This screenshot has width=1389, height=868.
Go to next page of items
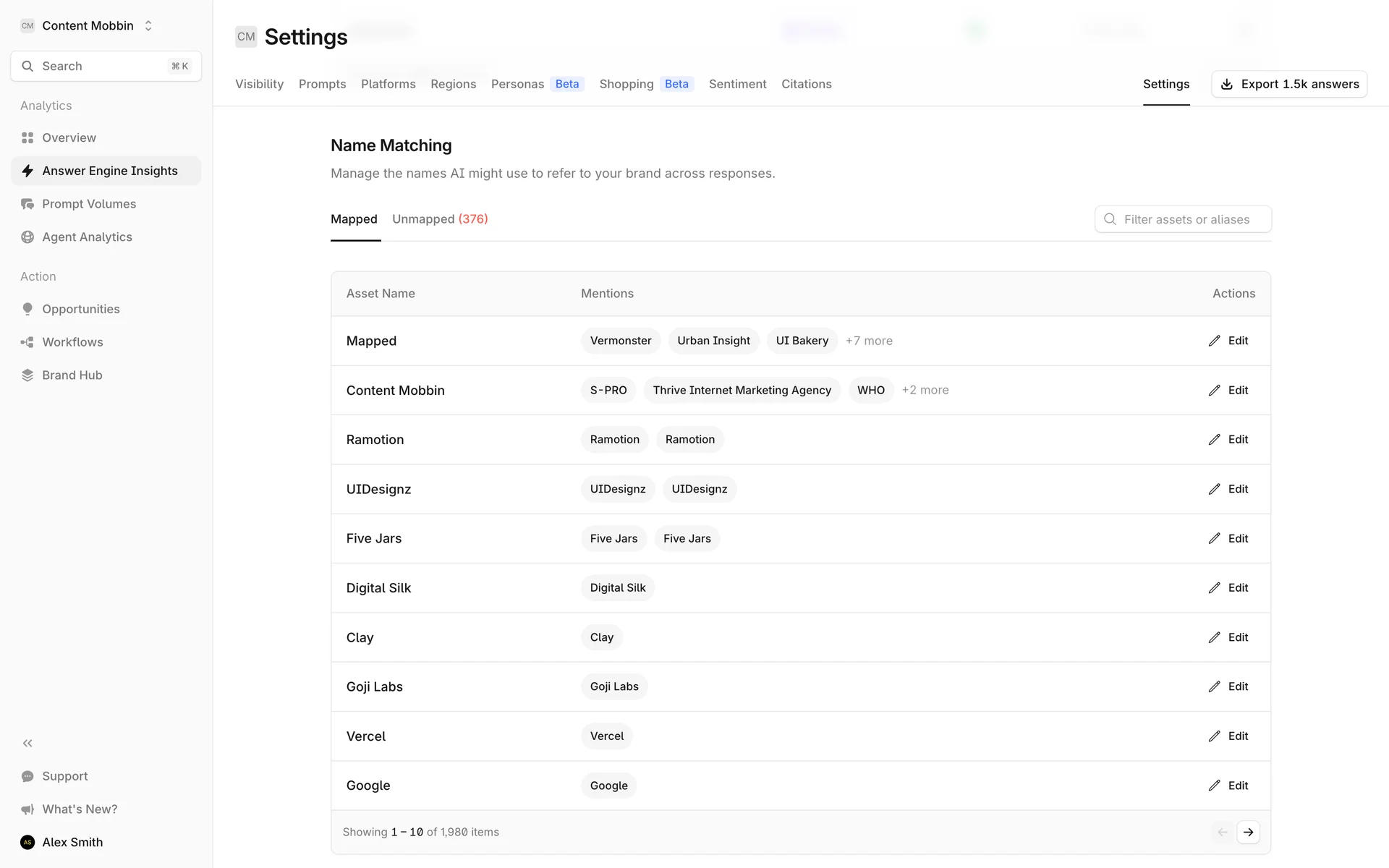coord(1248,832)
